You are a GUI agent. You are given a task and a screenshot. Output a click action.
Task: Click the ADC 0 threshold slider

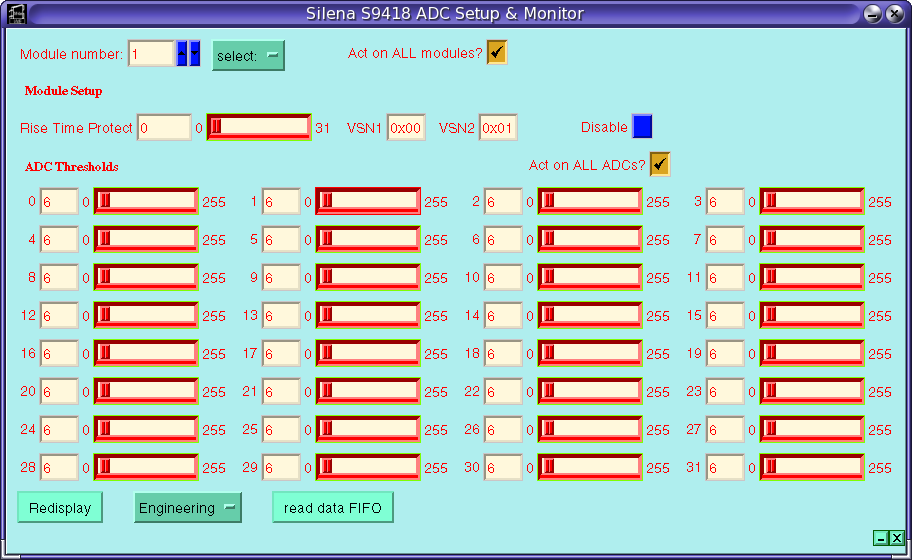[x=146, y=202]
